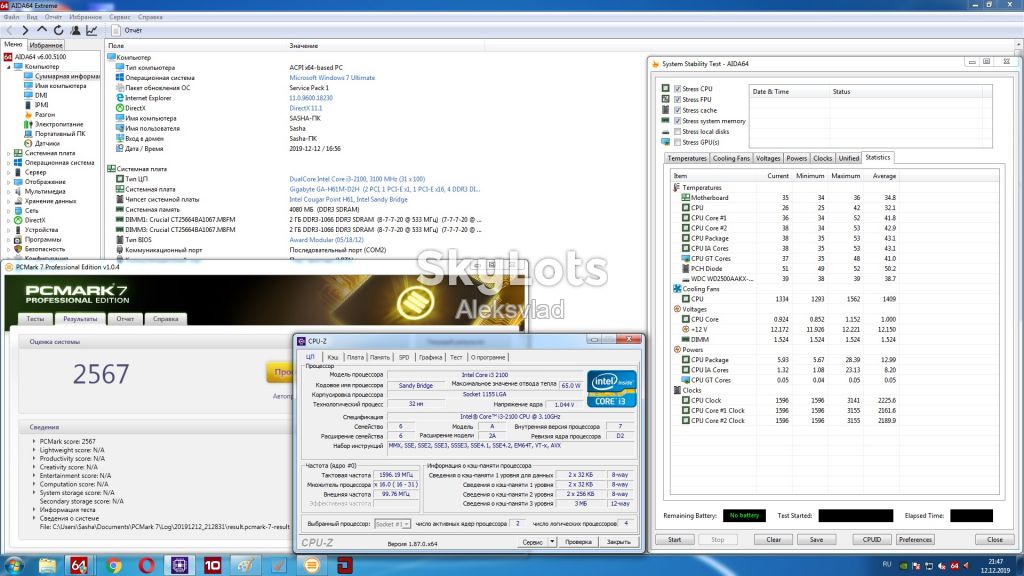
Task: Launch Google Chrome from the taskbar
Action: pos(114,565)
